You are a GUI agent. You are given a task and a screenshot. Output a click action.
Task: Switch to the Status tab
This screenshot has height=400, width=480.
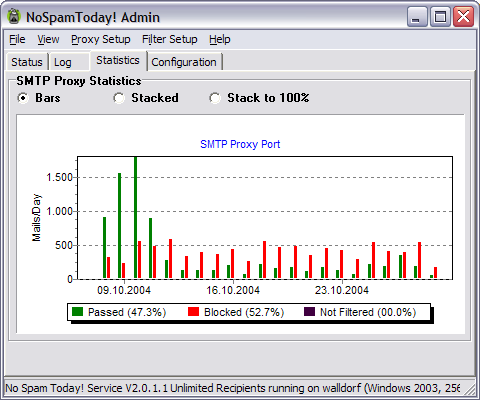27,62
